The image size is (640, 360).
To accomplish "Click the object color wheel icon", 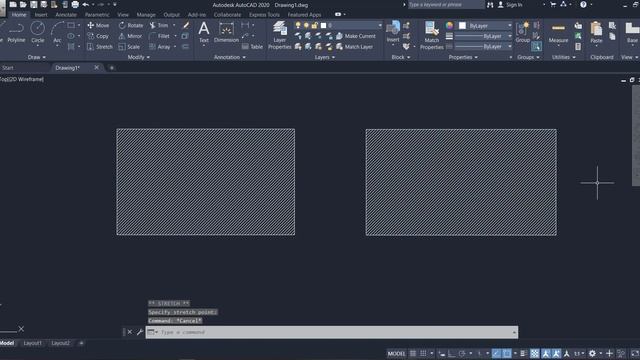I will (x=449, y=25).
